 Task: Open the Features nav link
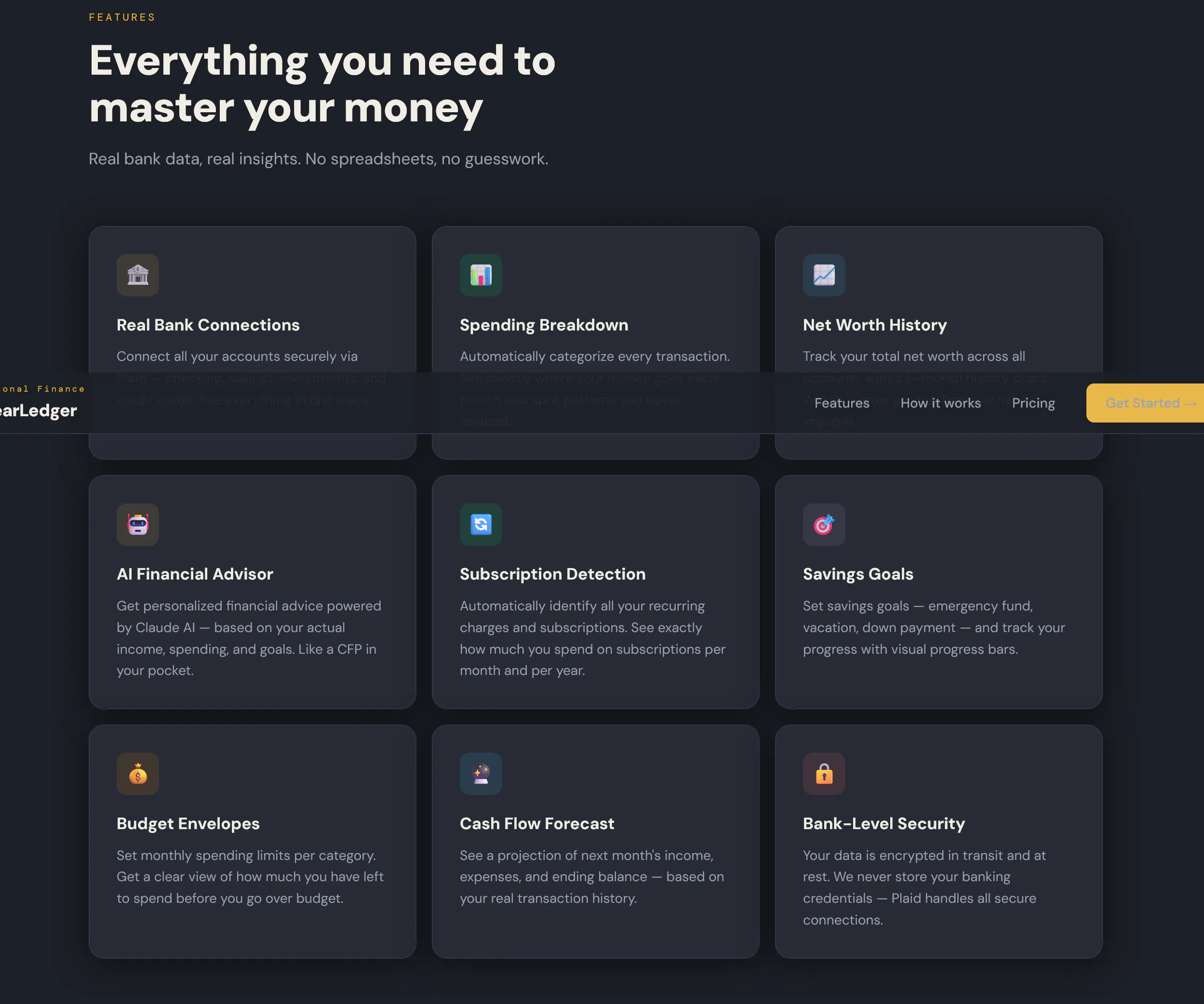pos(842,403)
